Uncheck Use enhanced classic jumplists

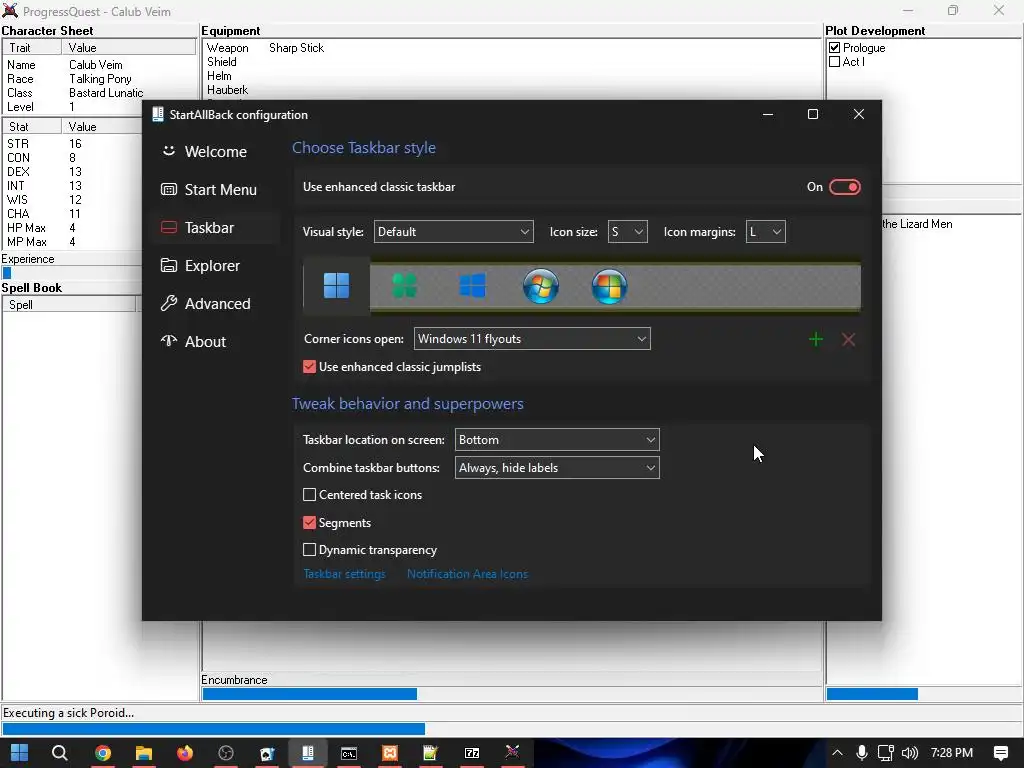point(310,367)
